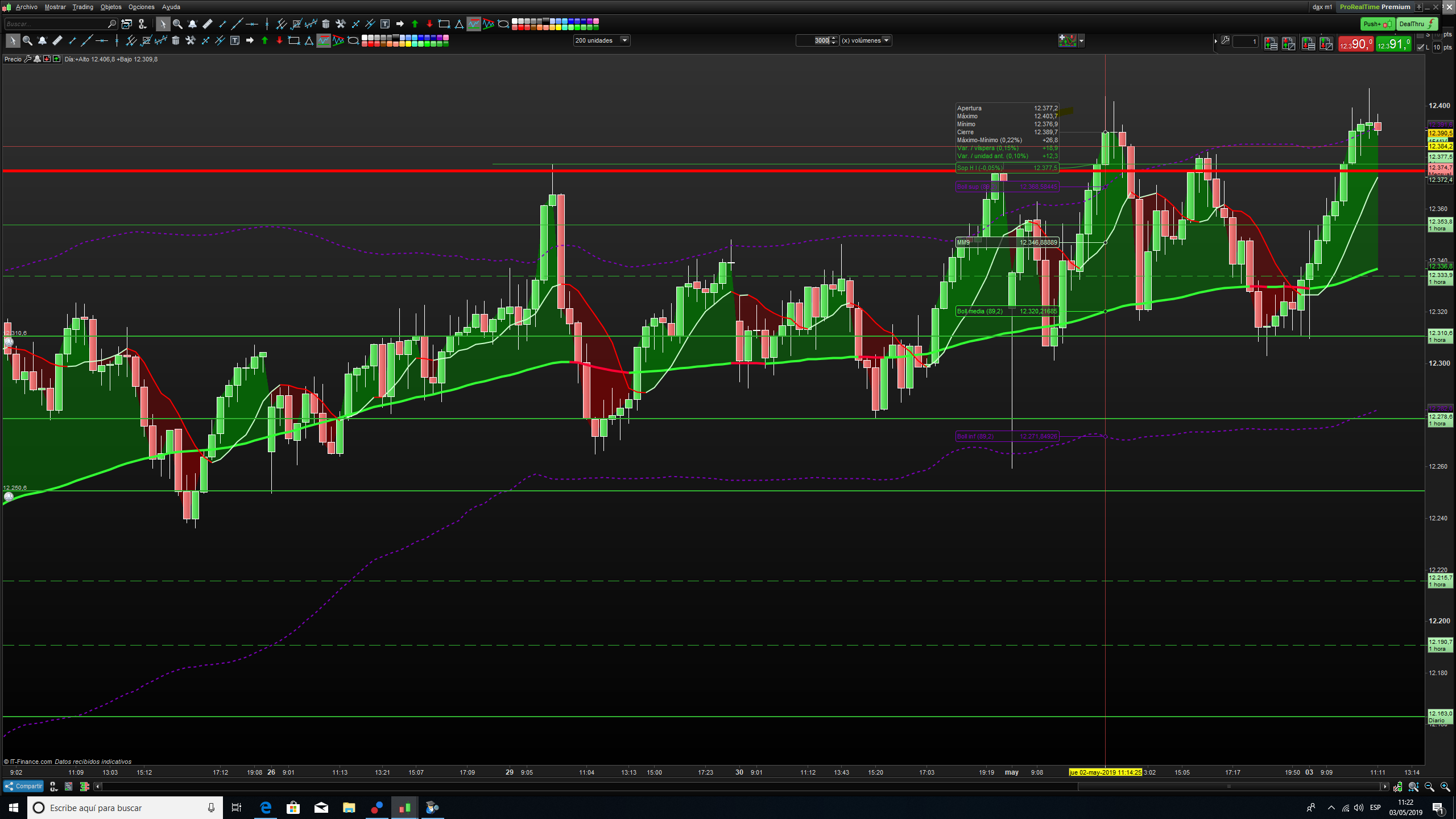Open the Trading menu
Screen dimensions: 1456x819
[82, 7]
